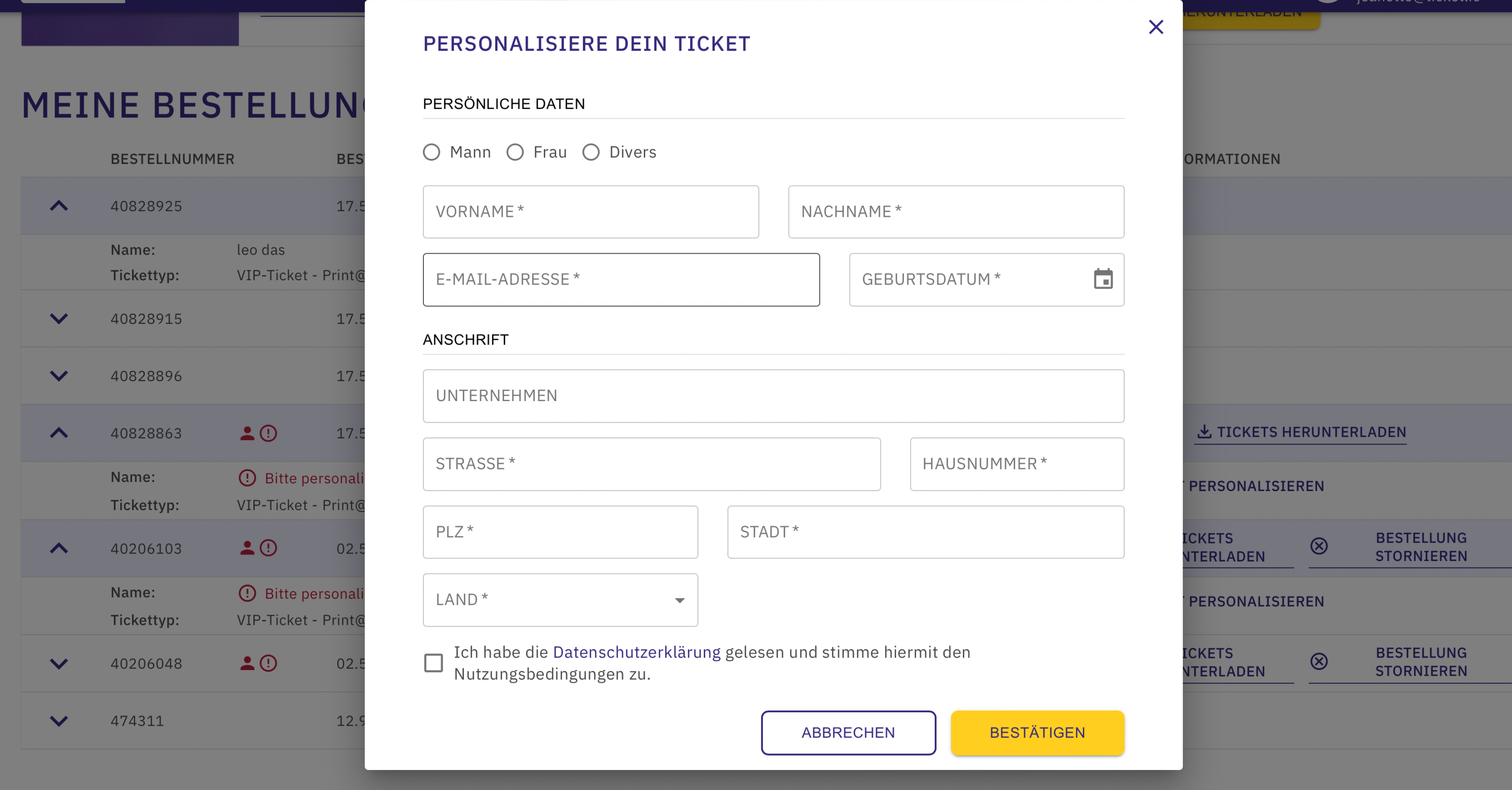Click the person icon for order 40206103

(x=247, y=548)
